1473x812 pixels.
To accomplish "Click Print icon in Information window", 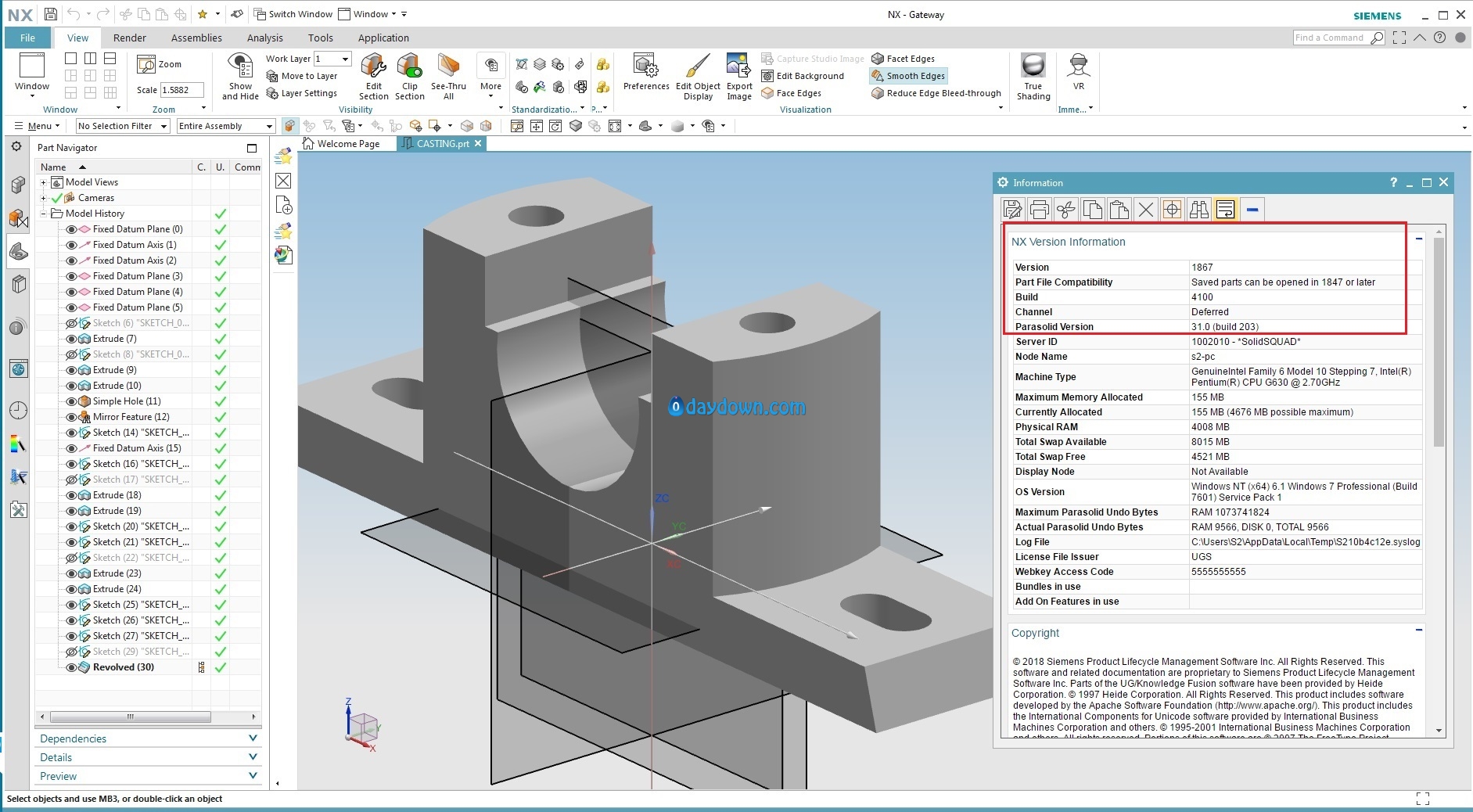I will 1039,210.
